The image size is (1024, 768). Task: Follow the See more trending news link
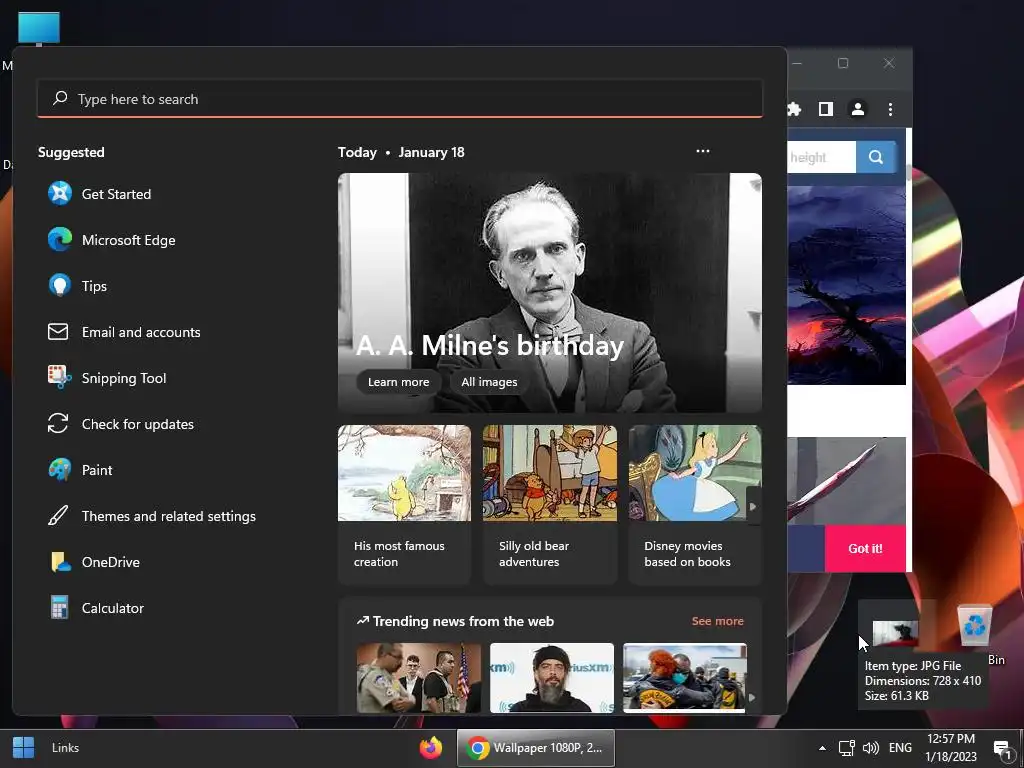717,621
